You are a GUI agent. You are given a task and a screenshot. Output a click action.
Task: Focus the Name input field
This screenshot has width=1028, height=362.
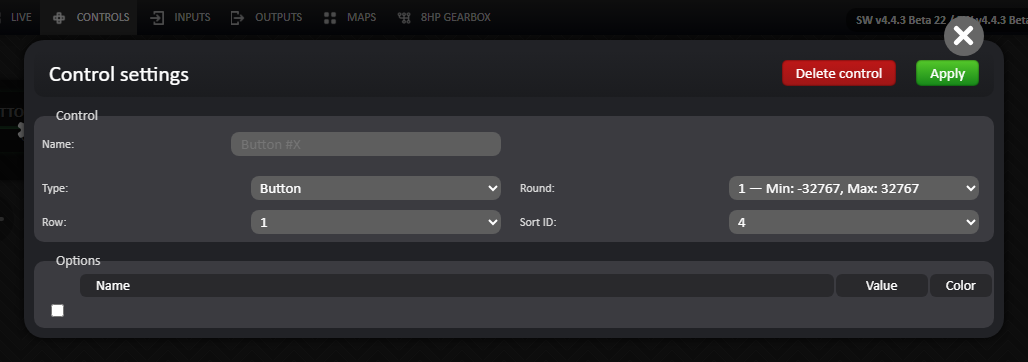366,144
